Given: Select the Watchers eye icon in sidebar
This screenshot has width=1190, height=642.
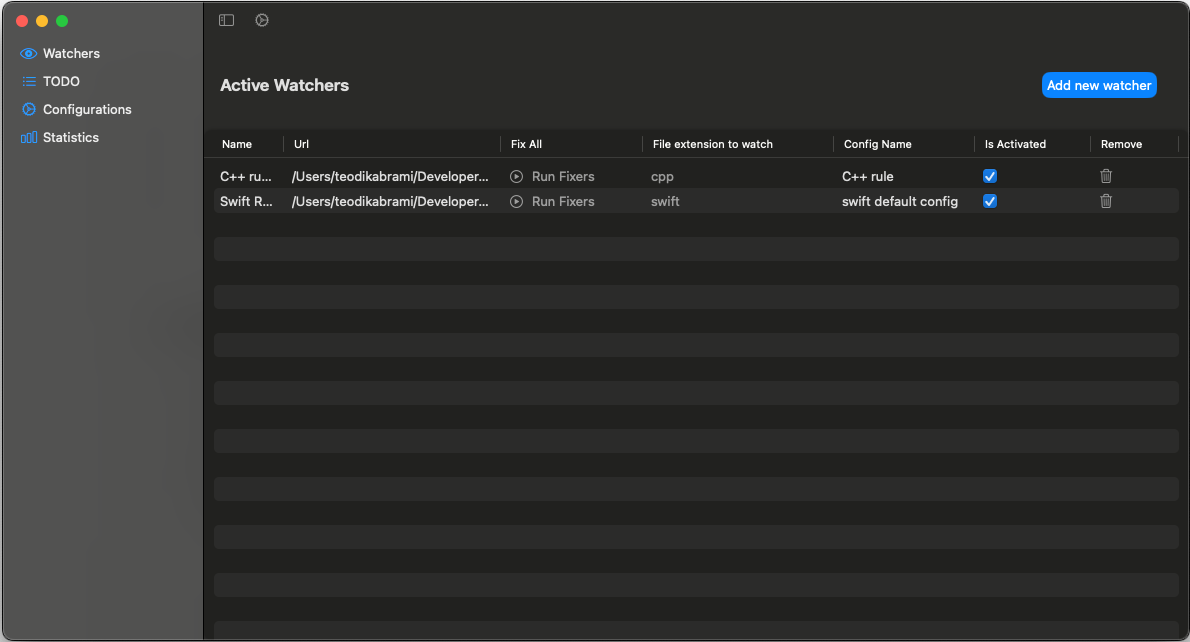Looking at the screenshot, I should point(29,53).
